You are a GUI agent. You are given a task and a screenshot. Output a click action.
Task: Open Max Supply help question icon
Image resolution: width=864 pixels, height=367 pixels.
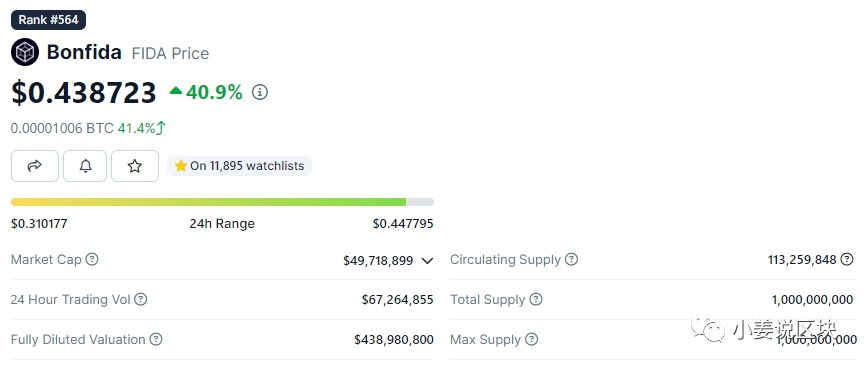(x=531, y=339)
